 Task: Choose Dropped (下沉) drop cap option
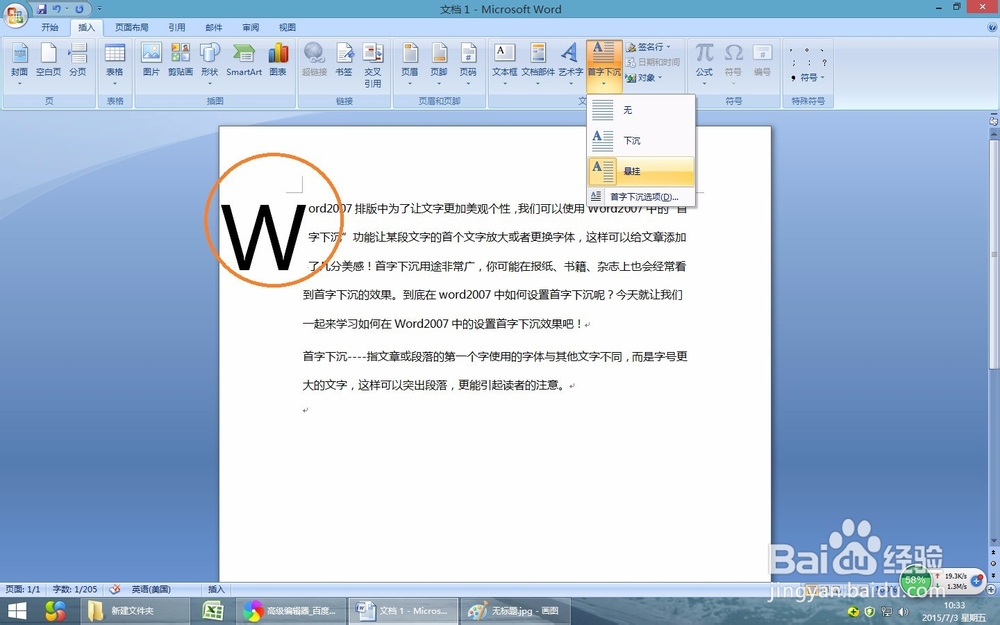[641, 140]
